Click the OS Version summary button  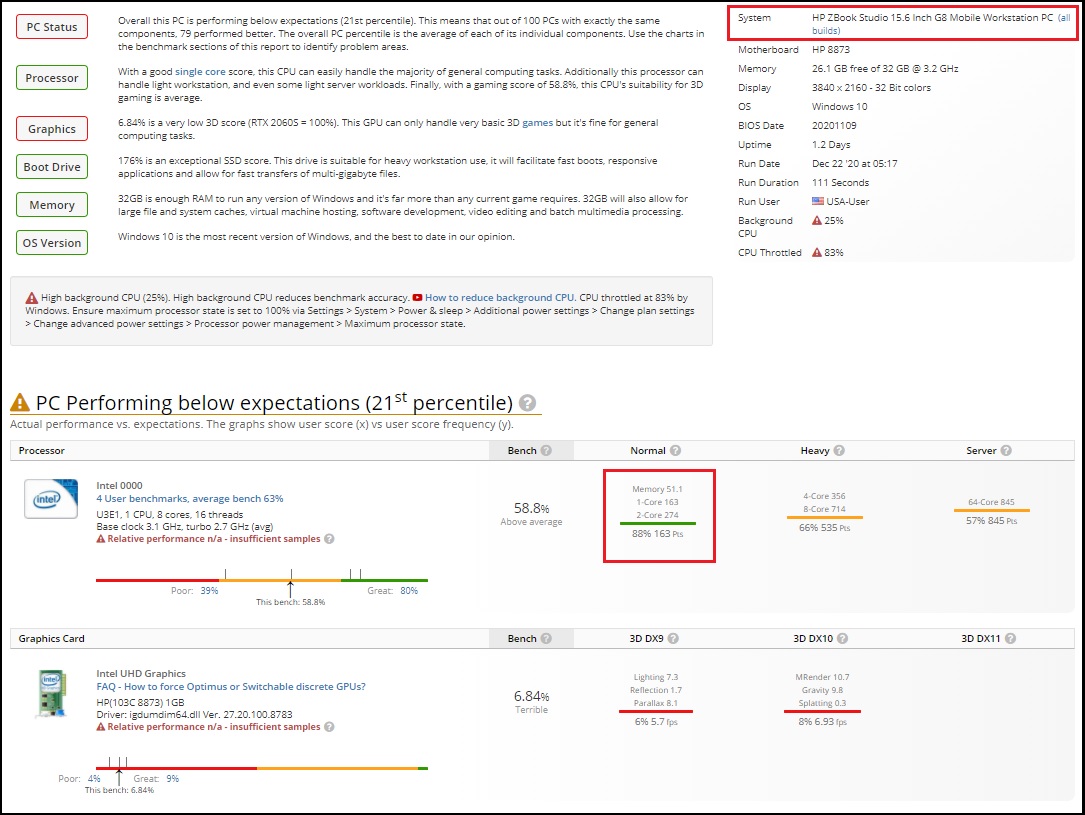(x=52, y=243)
